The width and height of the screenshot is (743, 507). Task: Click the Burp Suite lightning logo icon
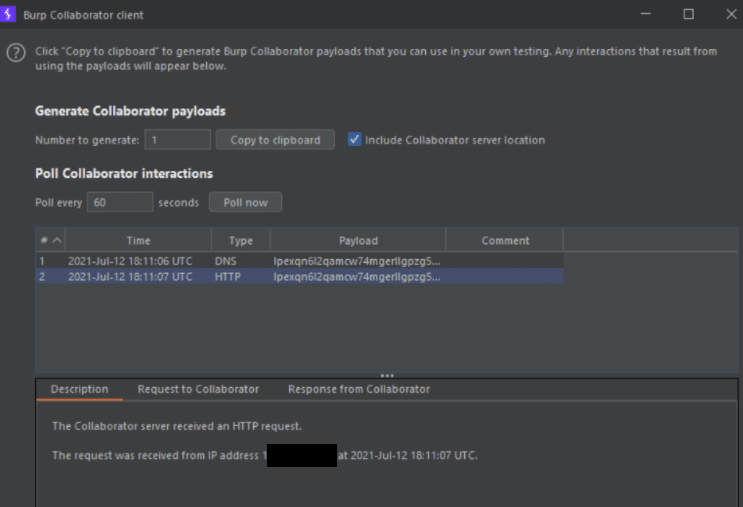[8, 14]
